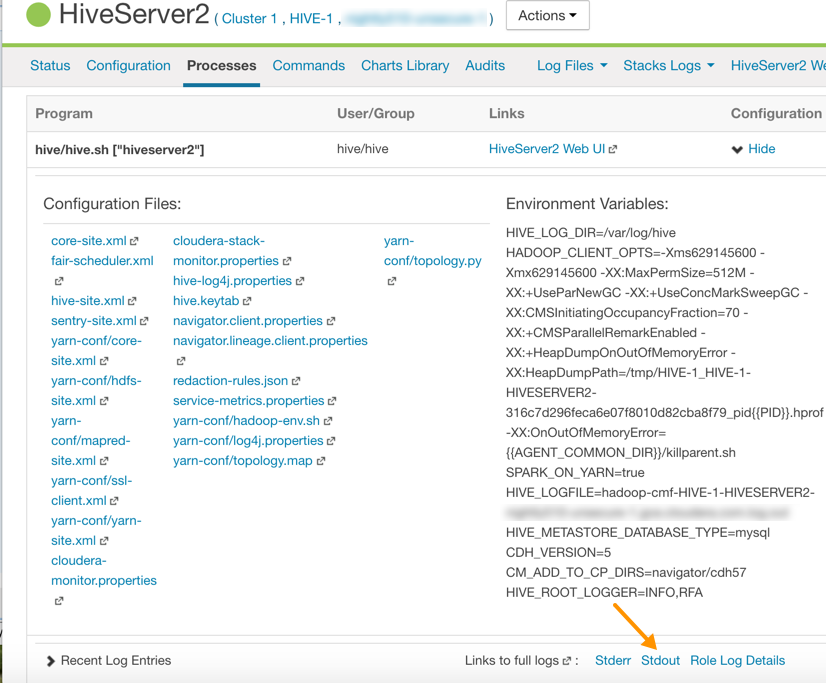Expand the Log Files dropdown menu

click(572, 66)
